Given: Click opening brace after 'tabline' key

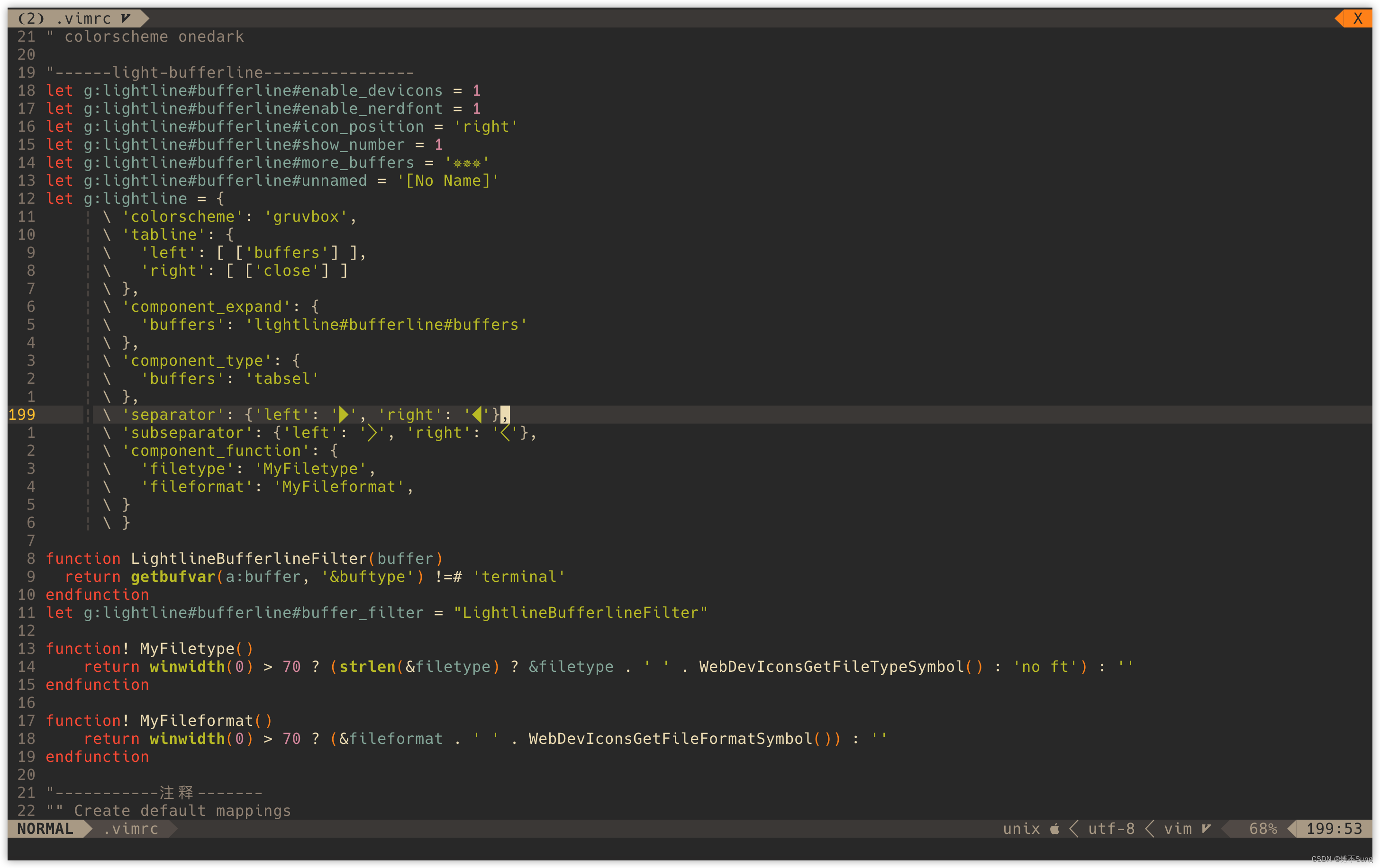Looking at the screenshot, I should 229,235.
